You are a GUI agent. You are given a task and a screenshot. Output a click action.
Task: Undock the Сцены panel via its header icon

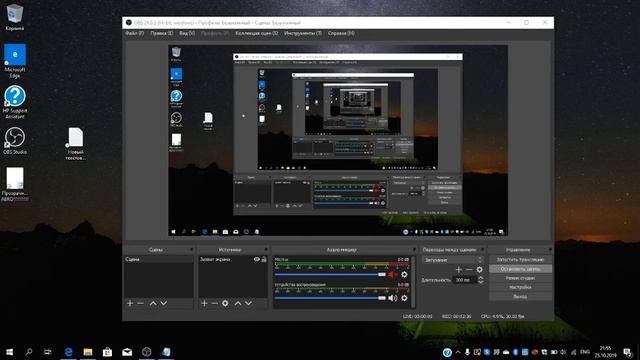click(191, 249)
